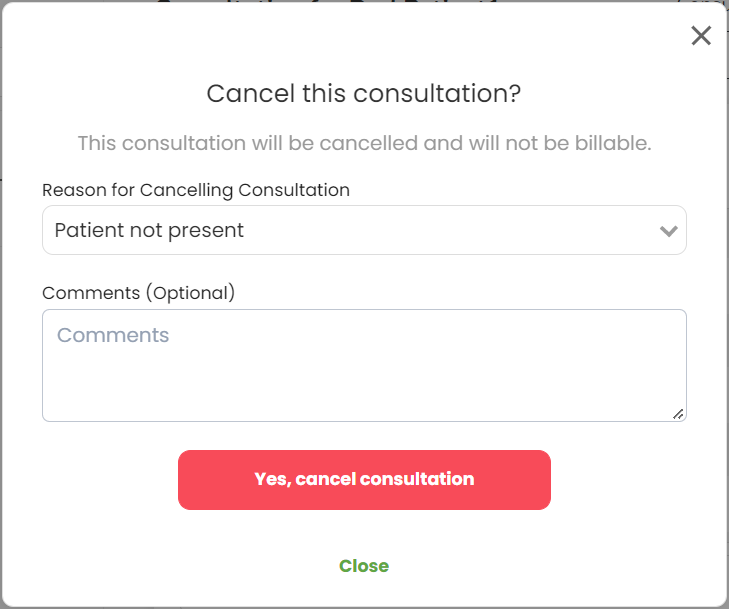Viewport: 729px width, 609px height.
Task: Click the 'Cancel this consultation?' heading
Action: pos(364,94)
